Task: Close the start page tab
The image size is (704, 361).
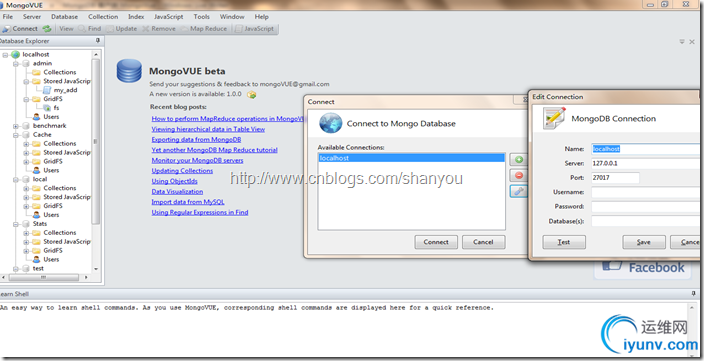Action: [x=691, y=41]
